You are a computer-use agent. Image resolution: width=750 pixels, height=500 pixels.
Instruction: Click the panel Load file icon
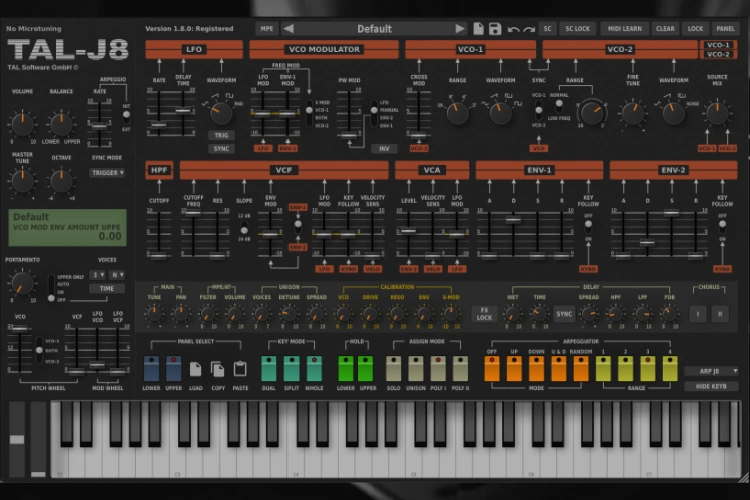tap(195, 369)
